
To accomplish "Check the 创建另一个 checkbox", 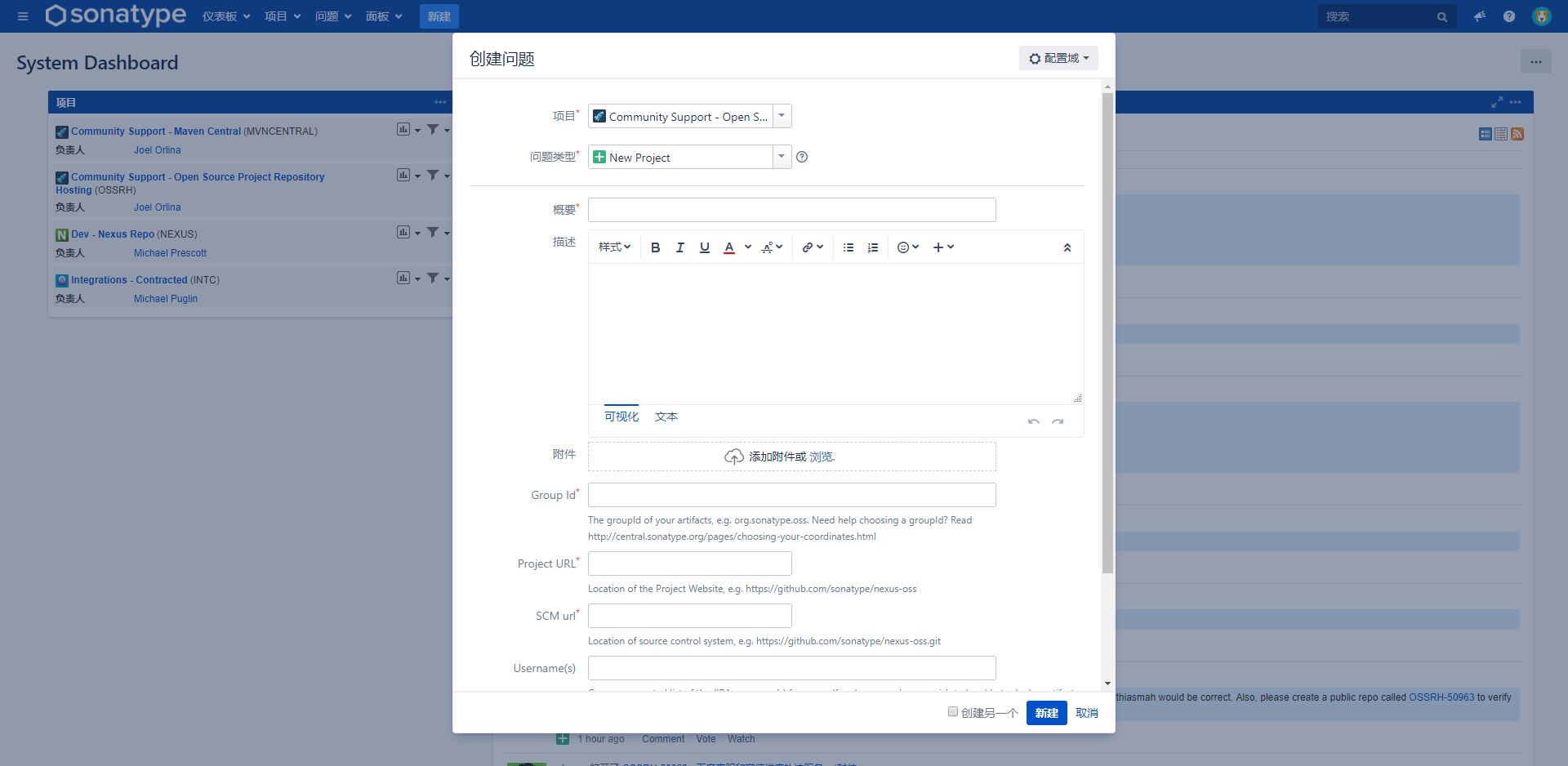I will pyautogui.click(x=952, y=712).
